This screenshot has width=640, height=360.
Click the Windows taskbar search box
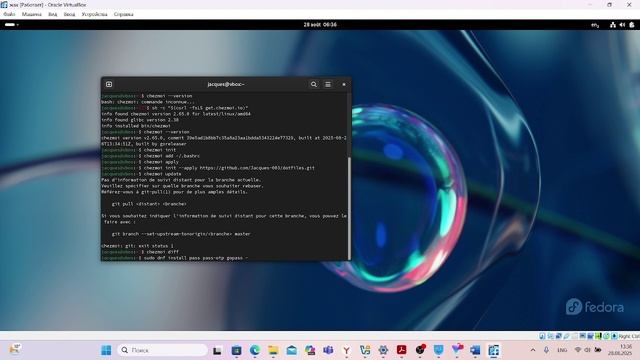[162, 350]
